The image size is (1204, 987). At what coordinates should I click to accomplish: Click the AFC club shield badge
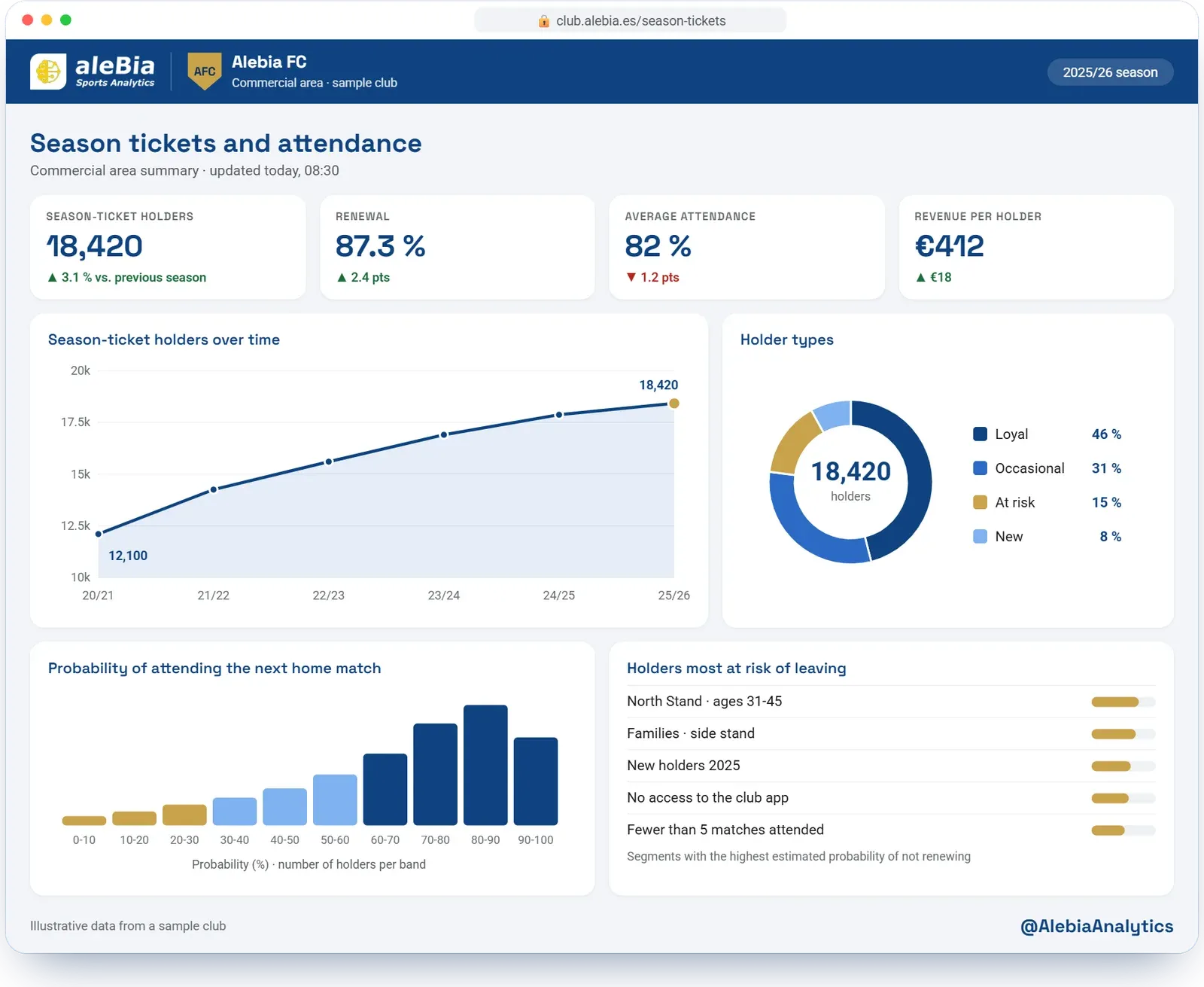tap(204, 72)
